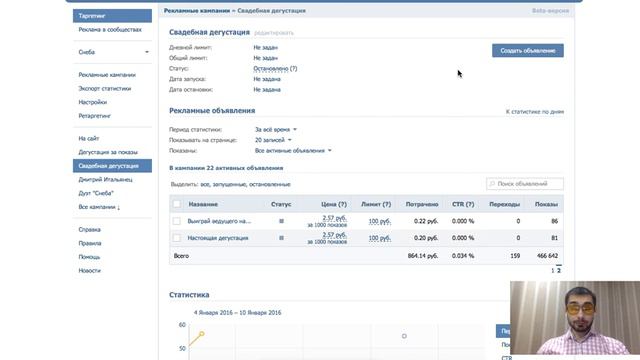640x360 pixels.
Task: Open the Новости link
Action: click(89, 271)
